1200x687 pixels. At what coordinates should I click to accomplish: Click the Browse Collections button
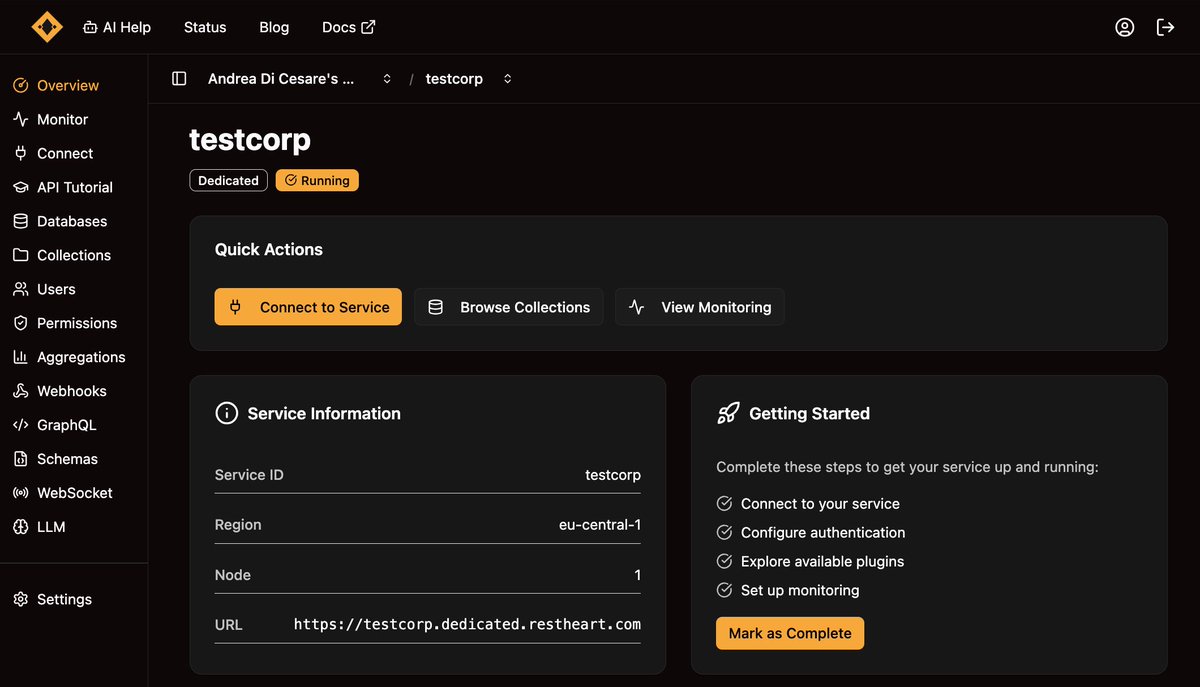(509, 307)
